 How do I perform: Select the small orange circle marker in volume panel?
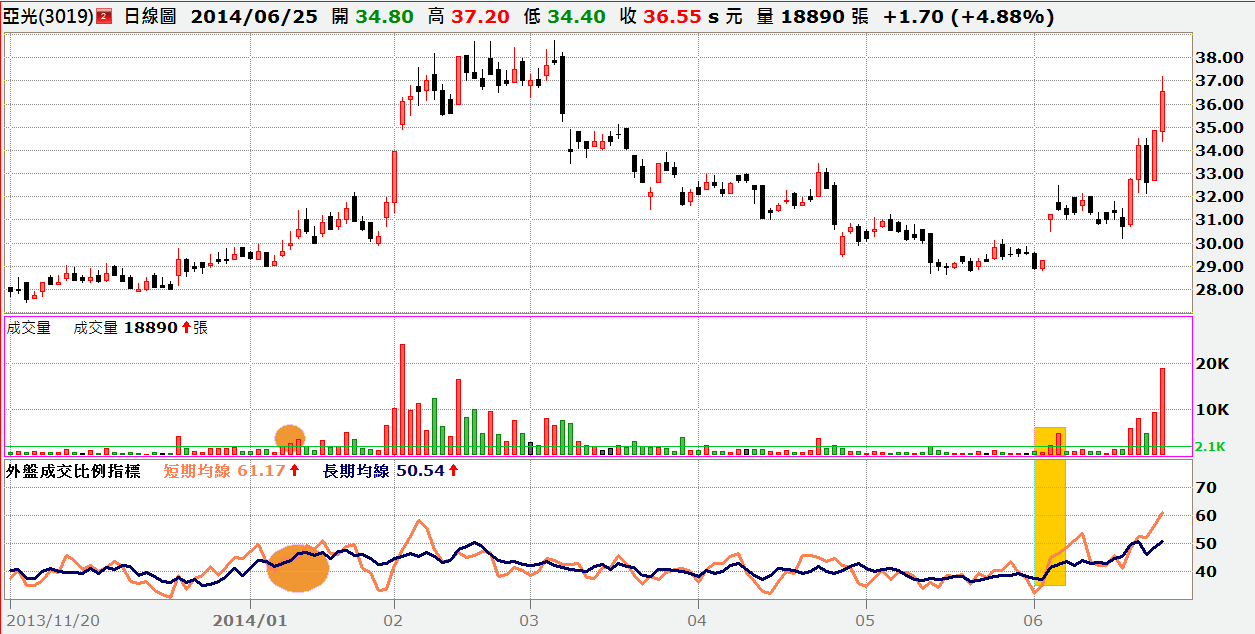pos(290,437)
